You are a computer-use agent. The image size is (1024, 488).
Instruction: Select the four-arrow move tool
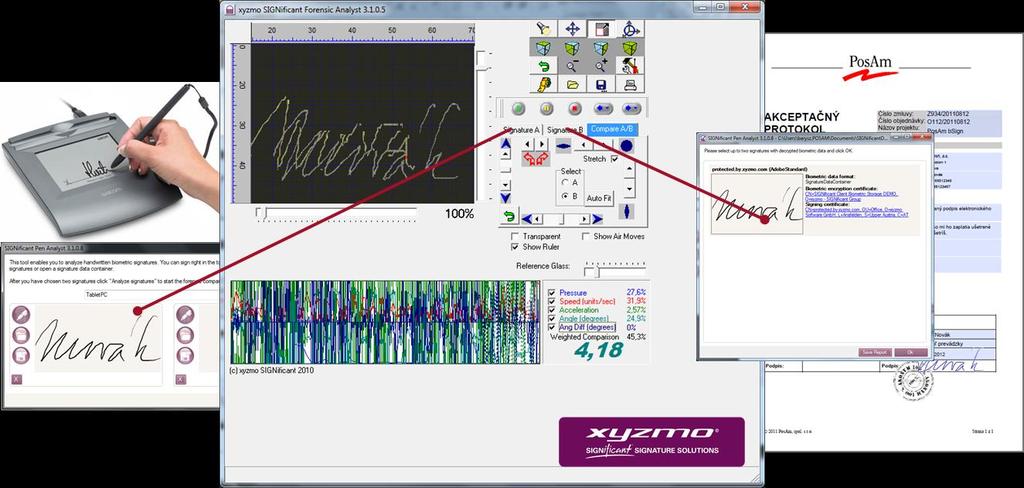572,29
